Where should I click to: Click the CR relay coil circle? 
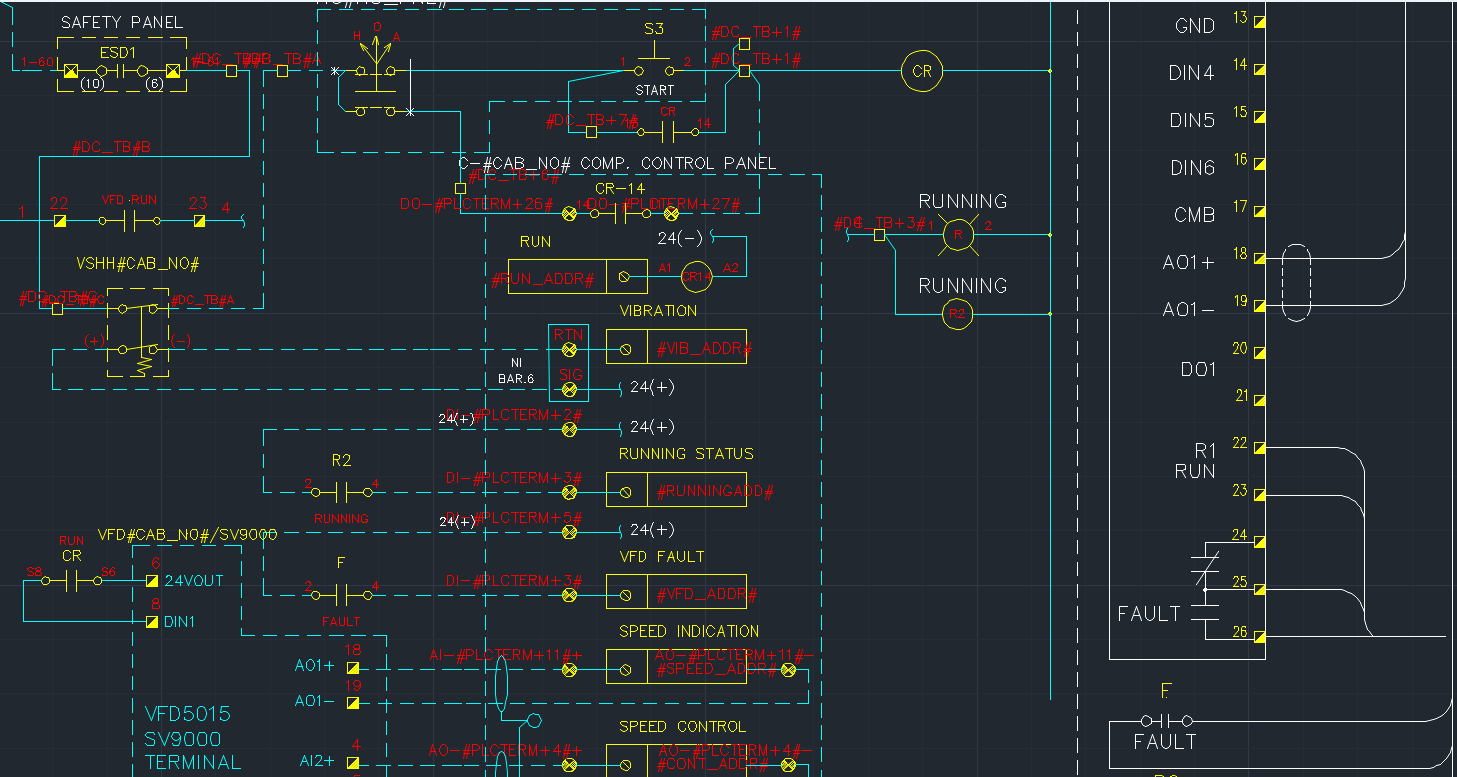point(922,71)
